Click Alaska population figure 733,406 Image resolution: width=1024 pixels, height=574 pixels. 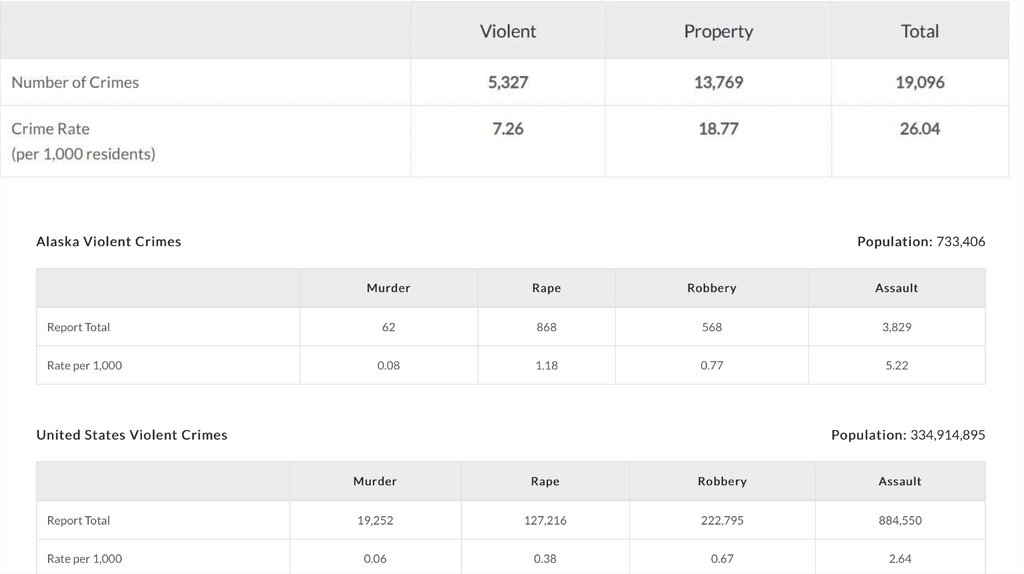point(960,241)
